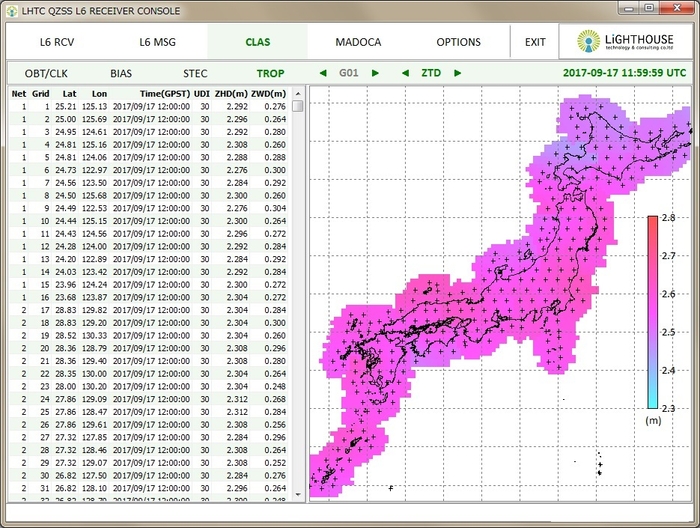Click the Lighthouse logo
700x528 pixels.
point(631,42)
